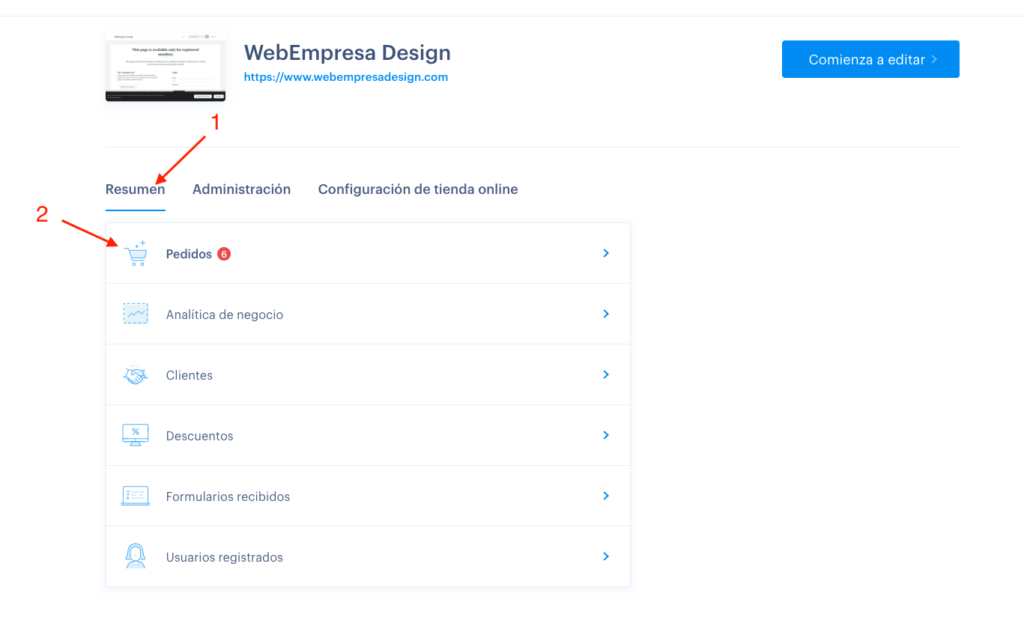Screen dimensions: 1024x638
Task: Expand Pedidos using its right chevron
Action: 606,253
